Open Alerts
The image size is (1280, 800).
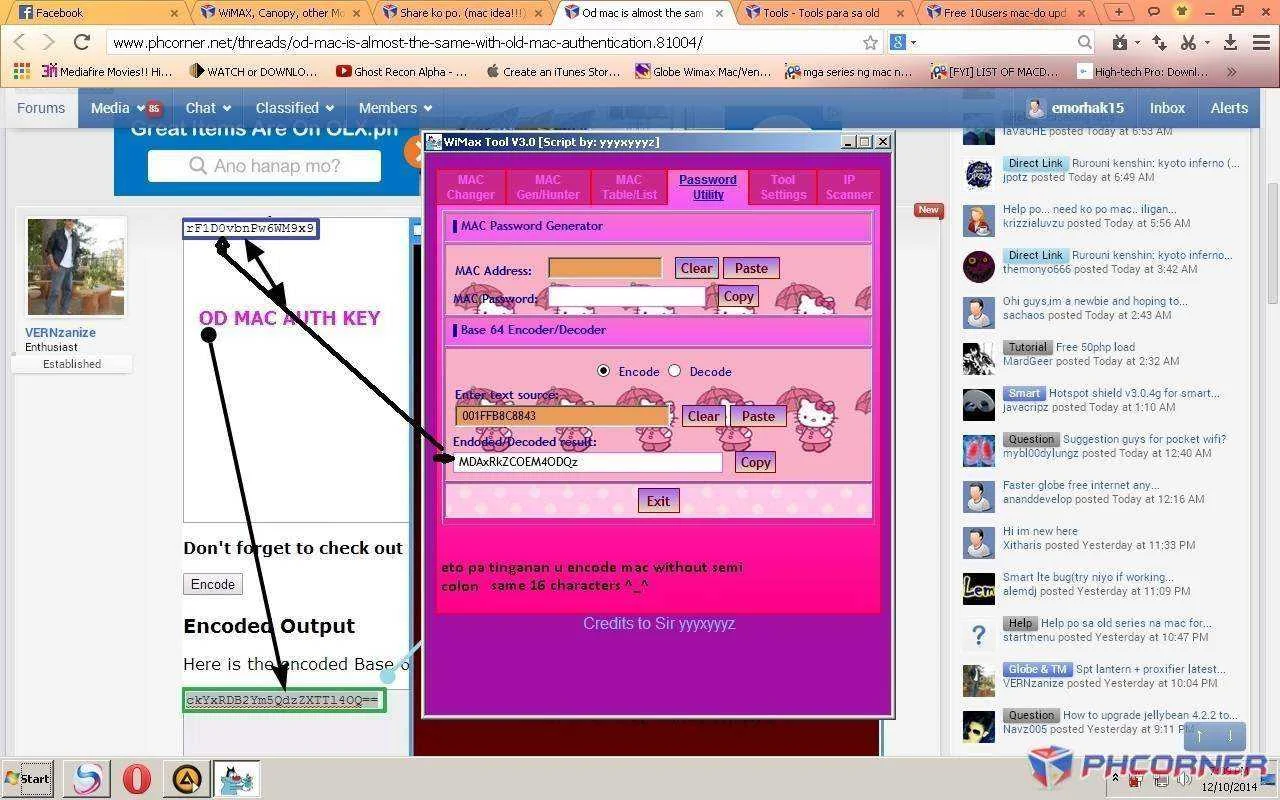tap(1229, 108)
